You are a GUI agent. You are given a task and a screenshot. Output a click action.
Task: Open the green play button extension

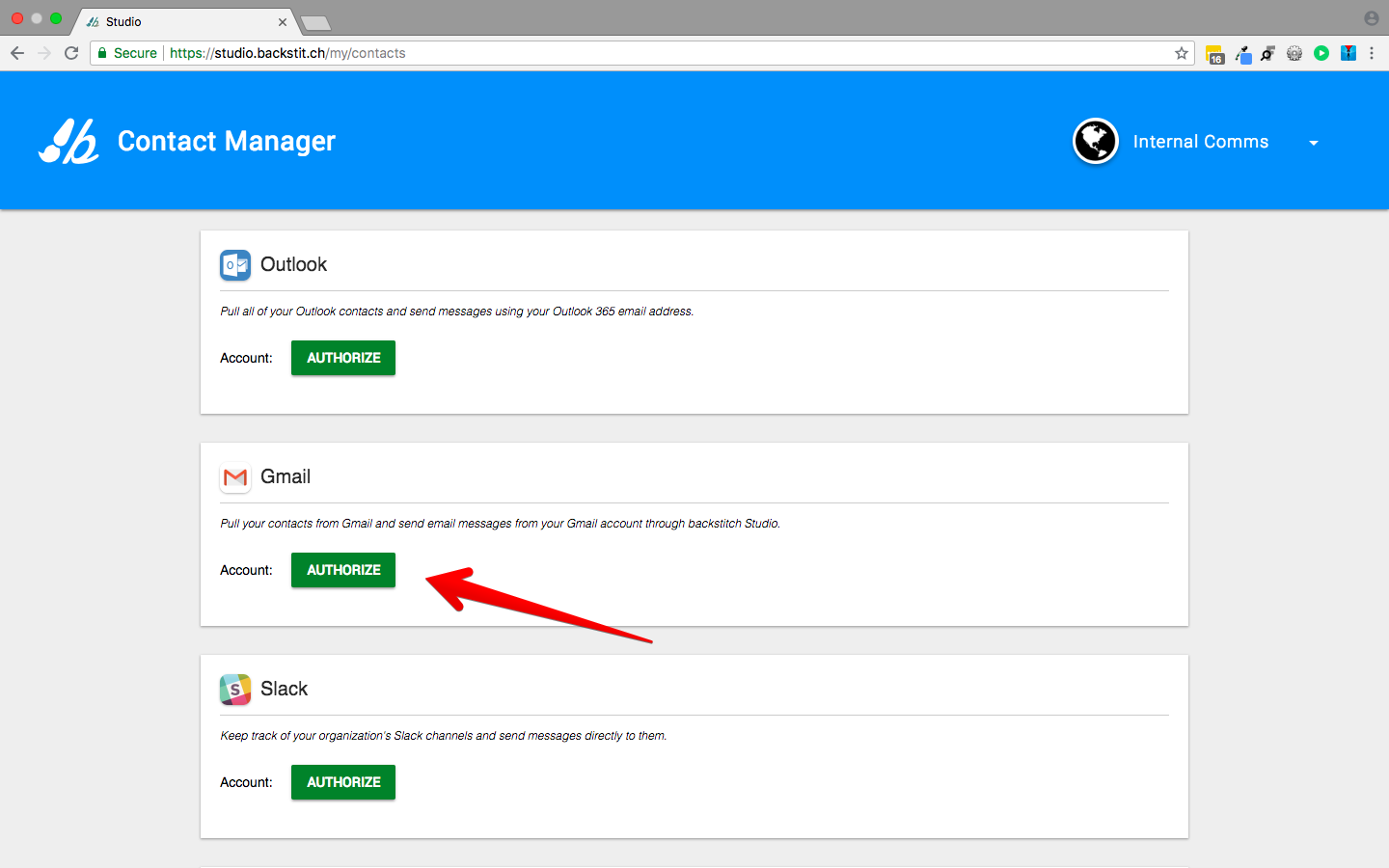1321,53
